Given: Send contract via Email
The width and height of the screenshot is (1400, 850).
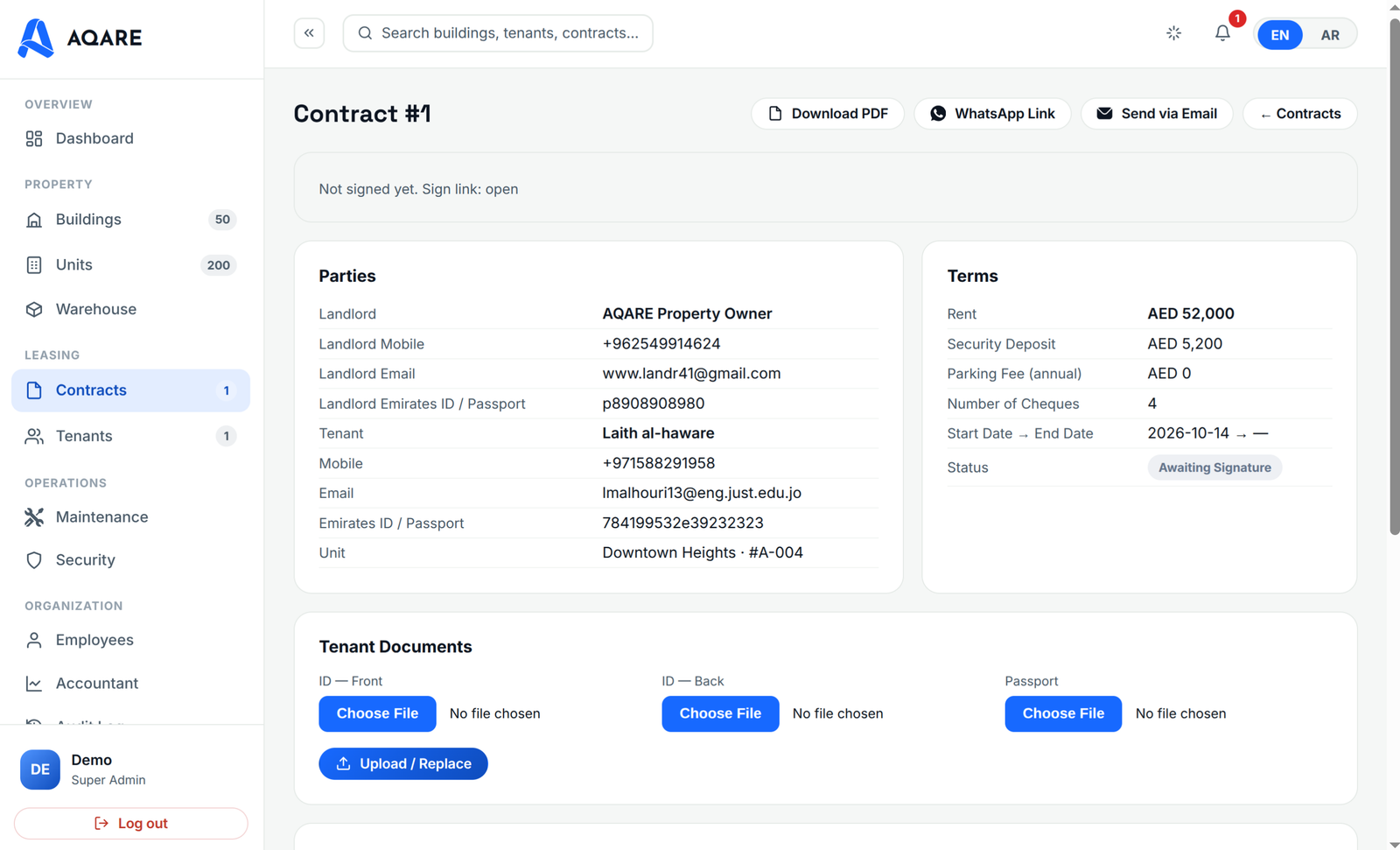Looking at the screenshot, I should point(1157,114).
